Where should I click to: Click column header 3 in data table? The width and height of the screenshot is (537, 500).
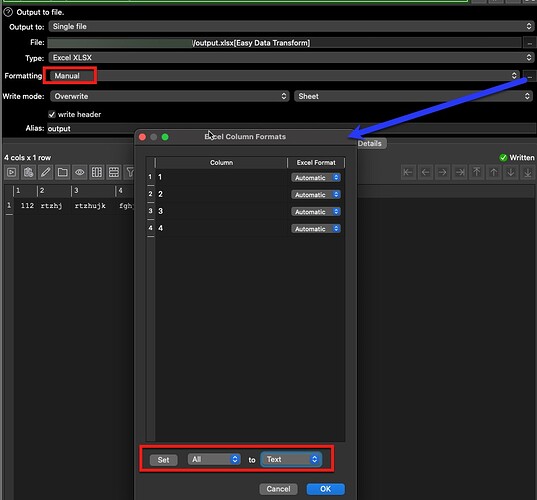click(x=93, y=190)
